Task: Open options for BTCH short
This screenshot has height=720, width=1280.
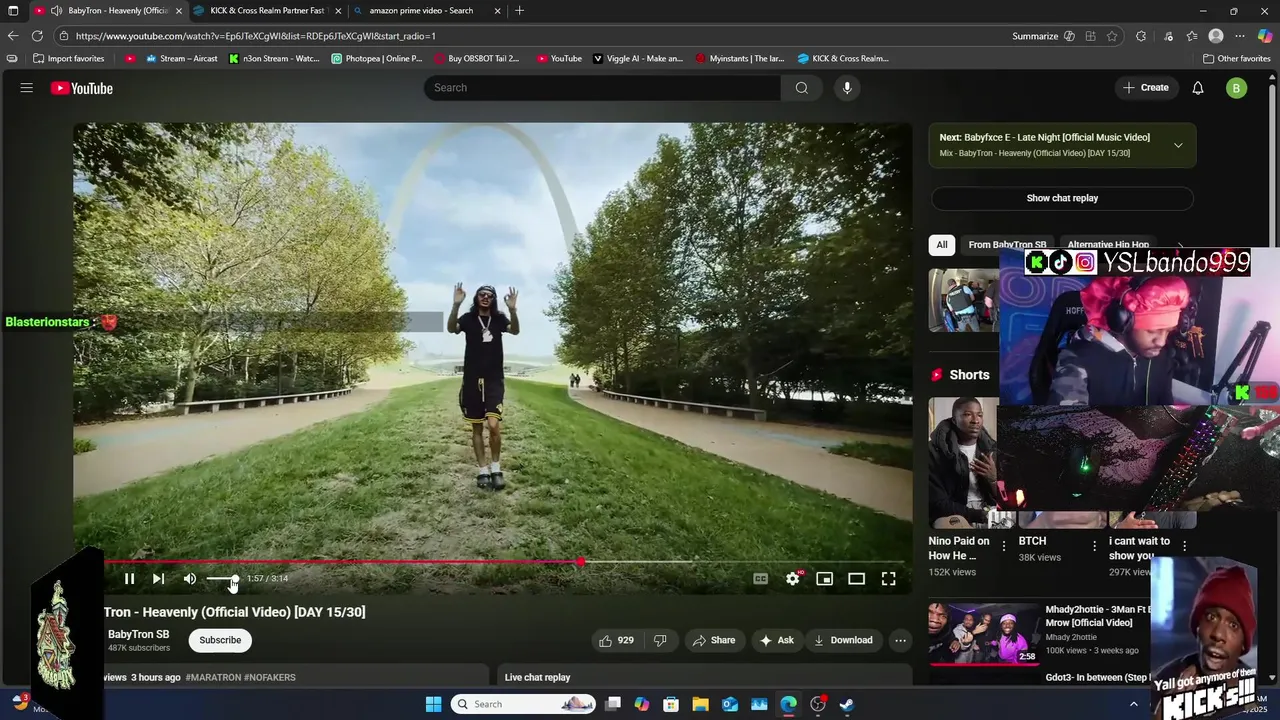Action: (1094, 546)
